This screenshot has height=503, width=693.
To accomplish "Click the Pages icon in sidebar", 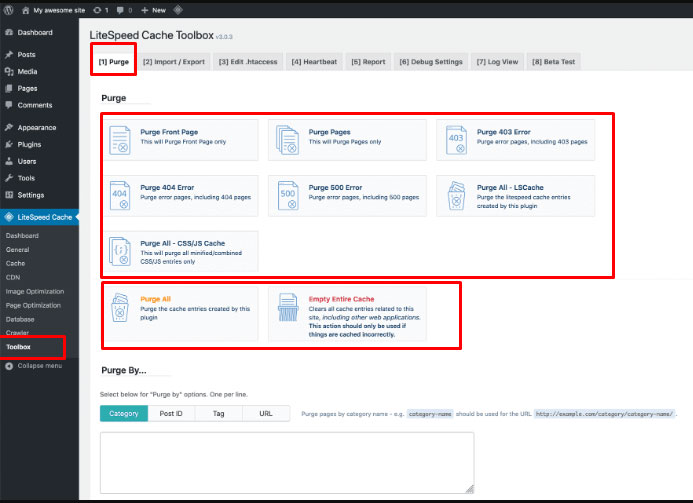I will click(9, 88).
